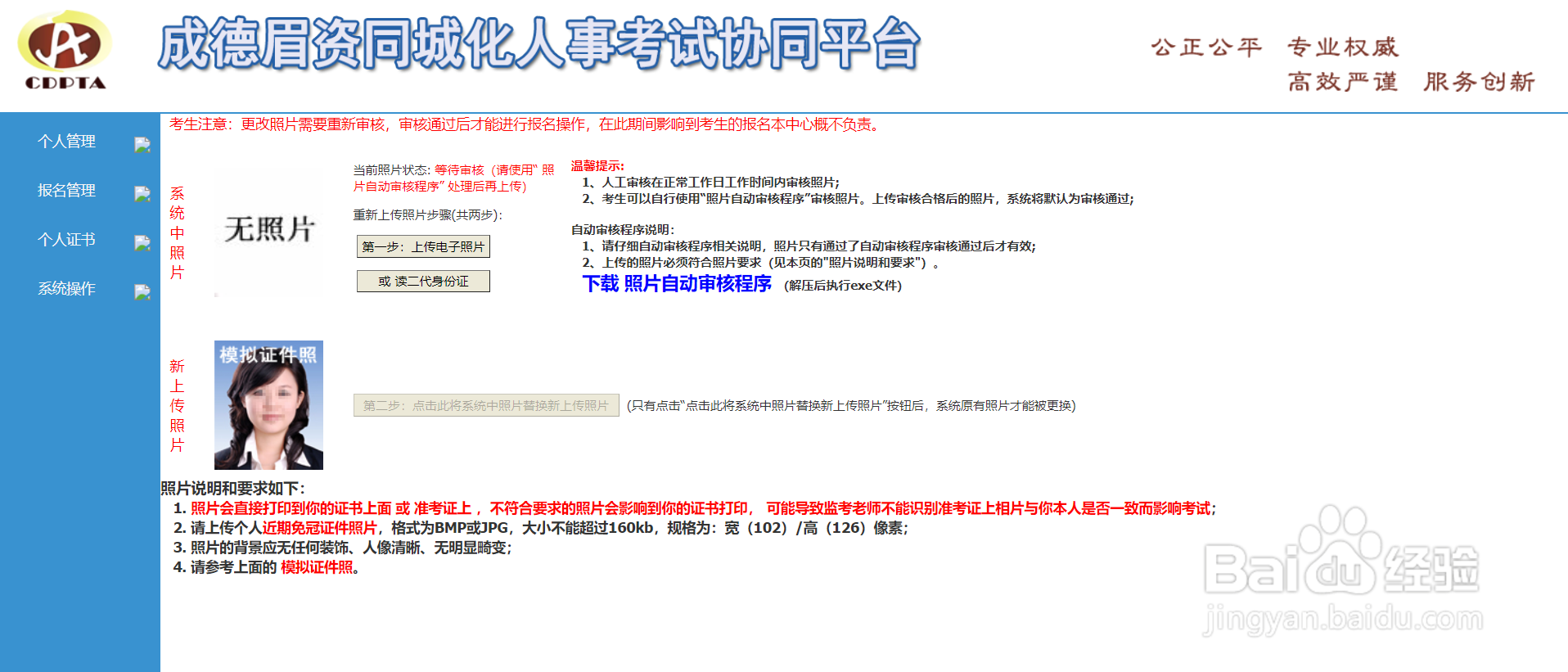Click the icon beside 报名管理
The height and width of the screenshot is (672, 1568).
142,194
